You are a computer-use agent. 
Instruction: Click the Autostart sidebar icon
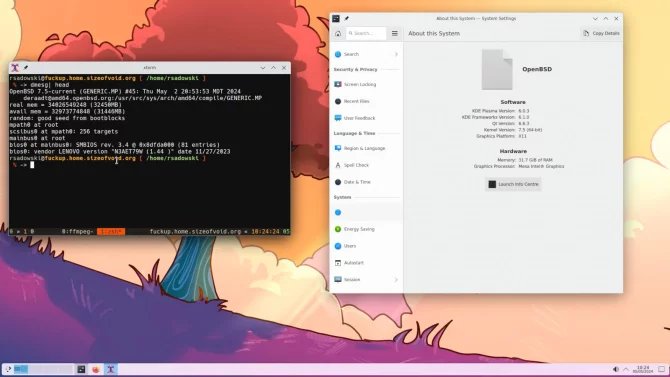pos(338,263)
